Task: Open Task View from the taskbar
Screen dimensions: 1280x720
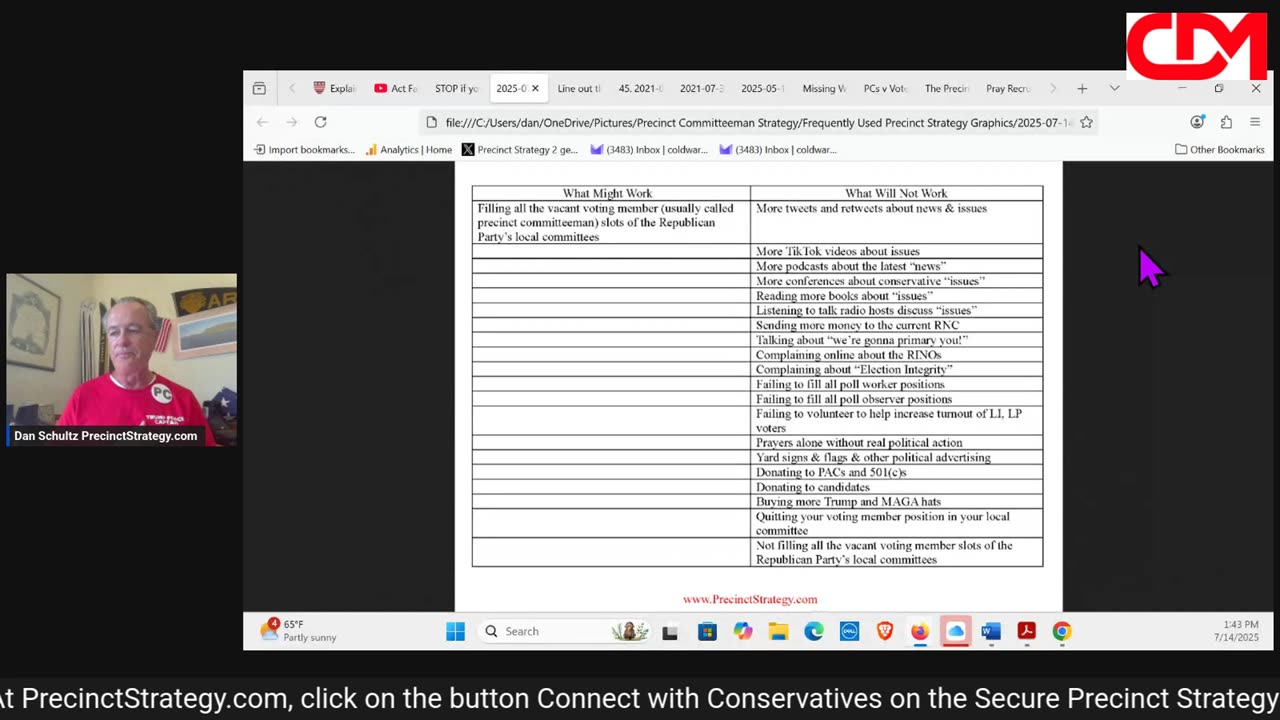Action: [670, 631]
